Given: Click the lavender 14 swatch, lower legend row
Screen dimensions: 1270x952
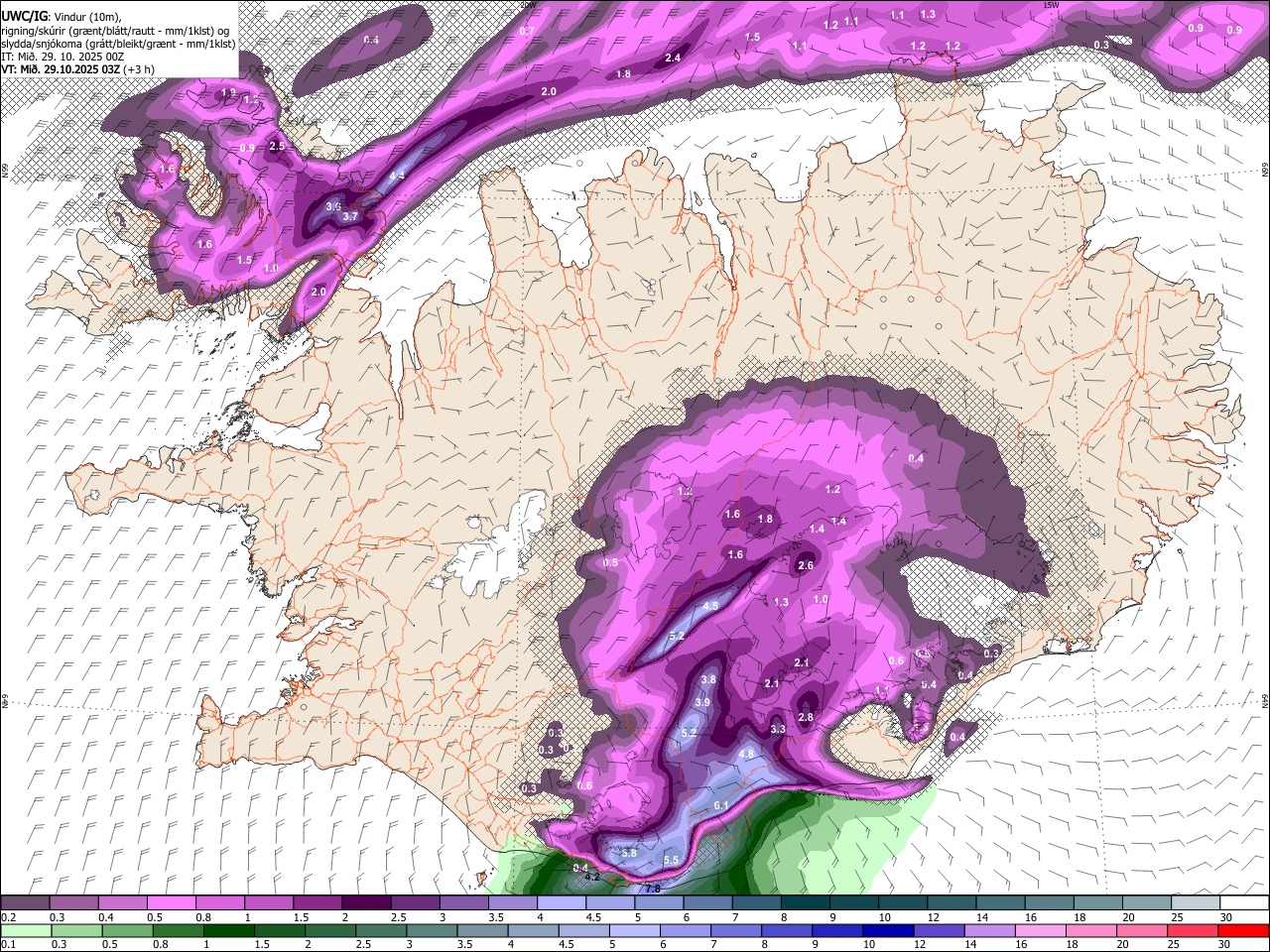Looking at the screenshot, I should pos(991,929).
